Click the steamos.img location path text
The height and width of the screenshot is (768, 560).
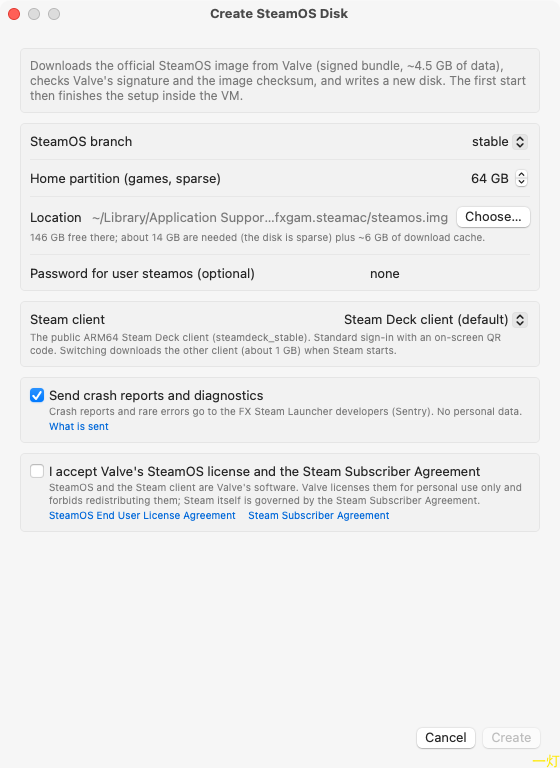pos(270,217)
